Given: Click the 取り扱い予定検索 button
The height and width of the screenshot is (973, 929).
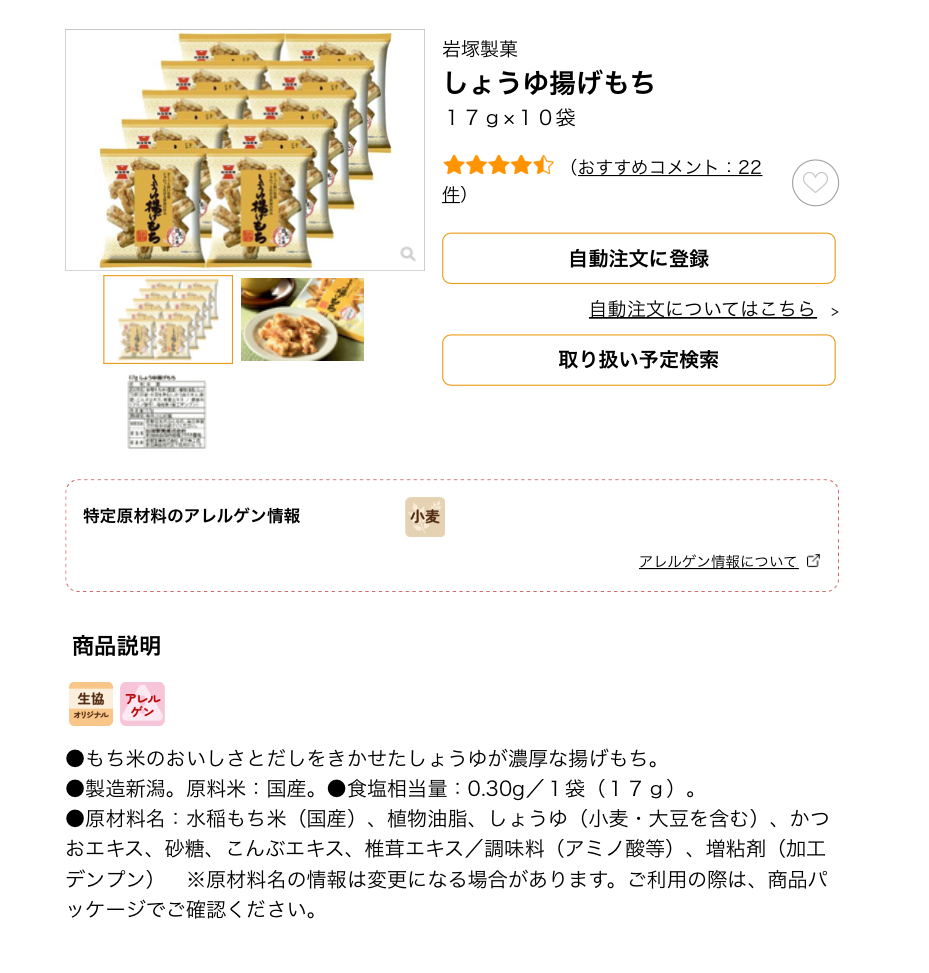Looking at the screenshot, I should [x=639, y=360].
